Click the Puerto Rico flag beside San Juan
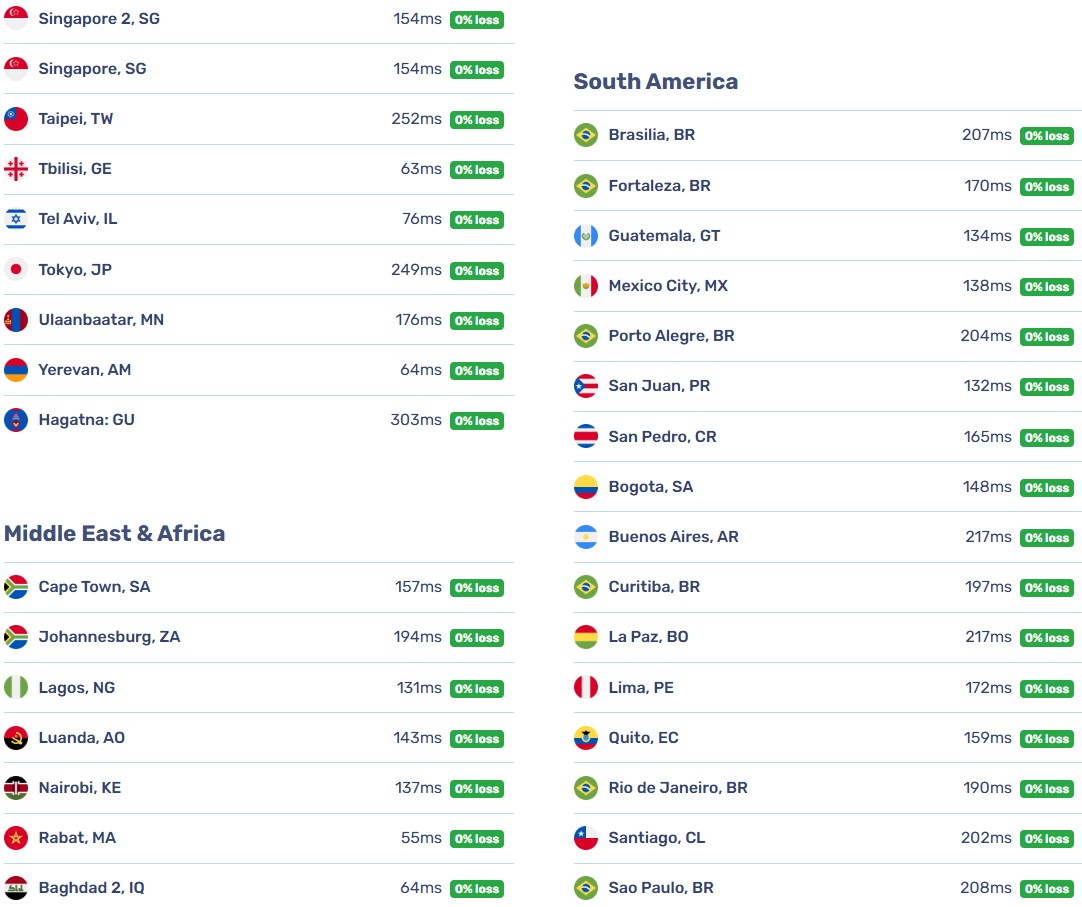The width and height of the screenshot is (1082, 907). pyautogui.click(x=586, y=386)
